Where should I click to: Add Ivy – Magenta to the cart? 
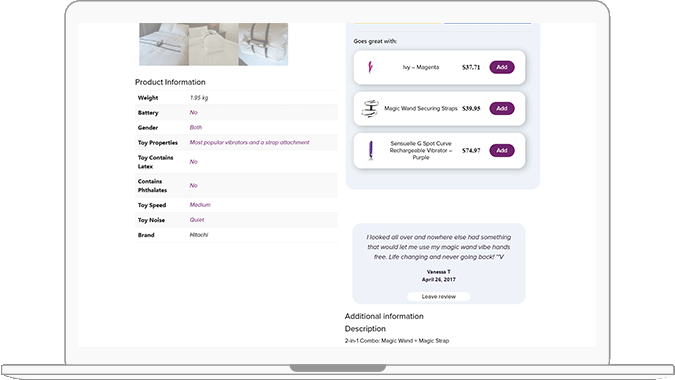(502, 67)
